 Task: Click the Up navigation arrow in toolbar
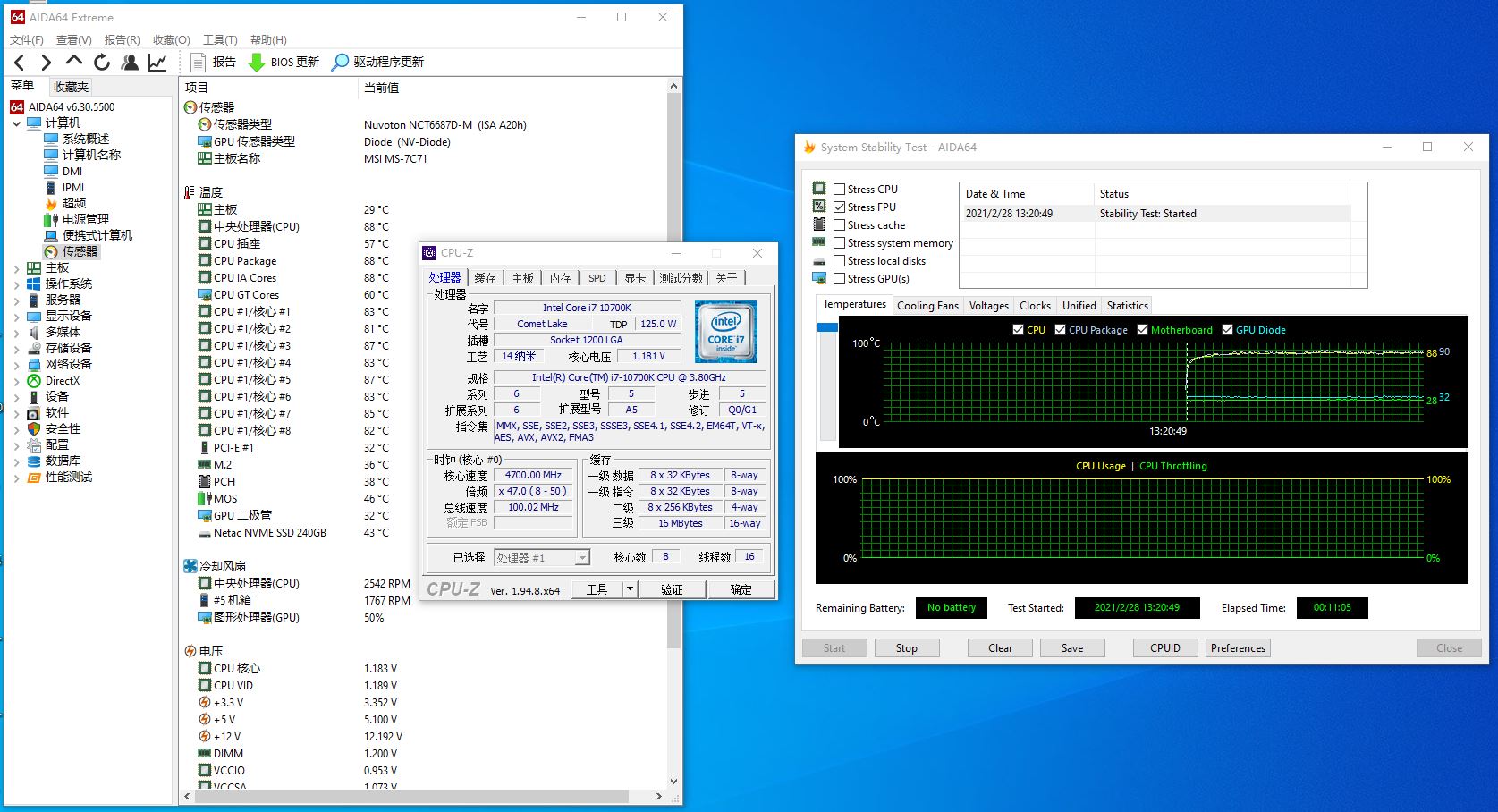tap(74, 62)
